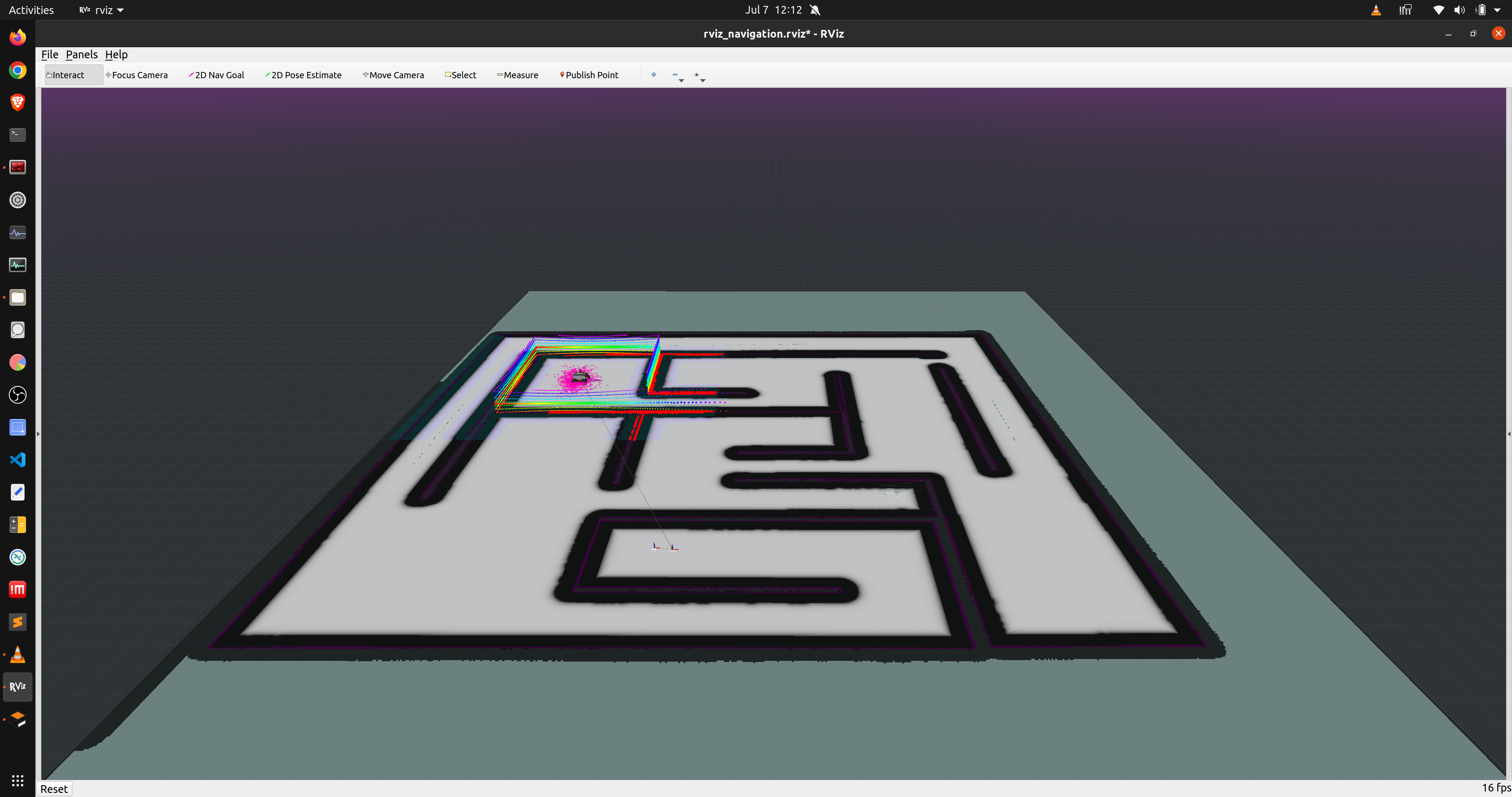Select the 2D Nav Goal tool
Viewport: 1512px width, 797px height.
point(216,75)
